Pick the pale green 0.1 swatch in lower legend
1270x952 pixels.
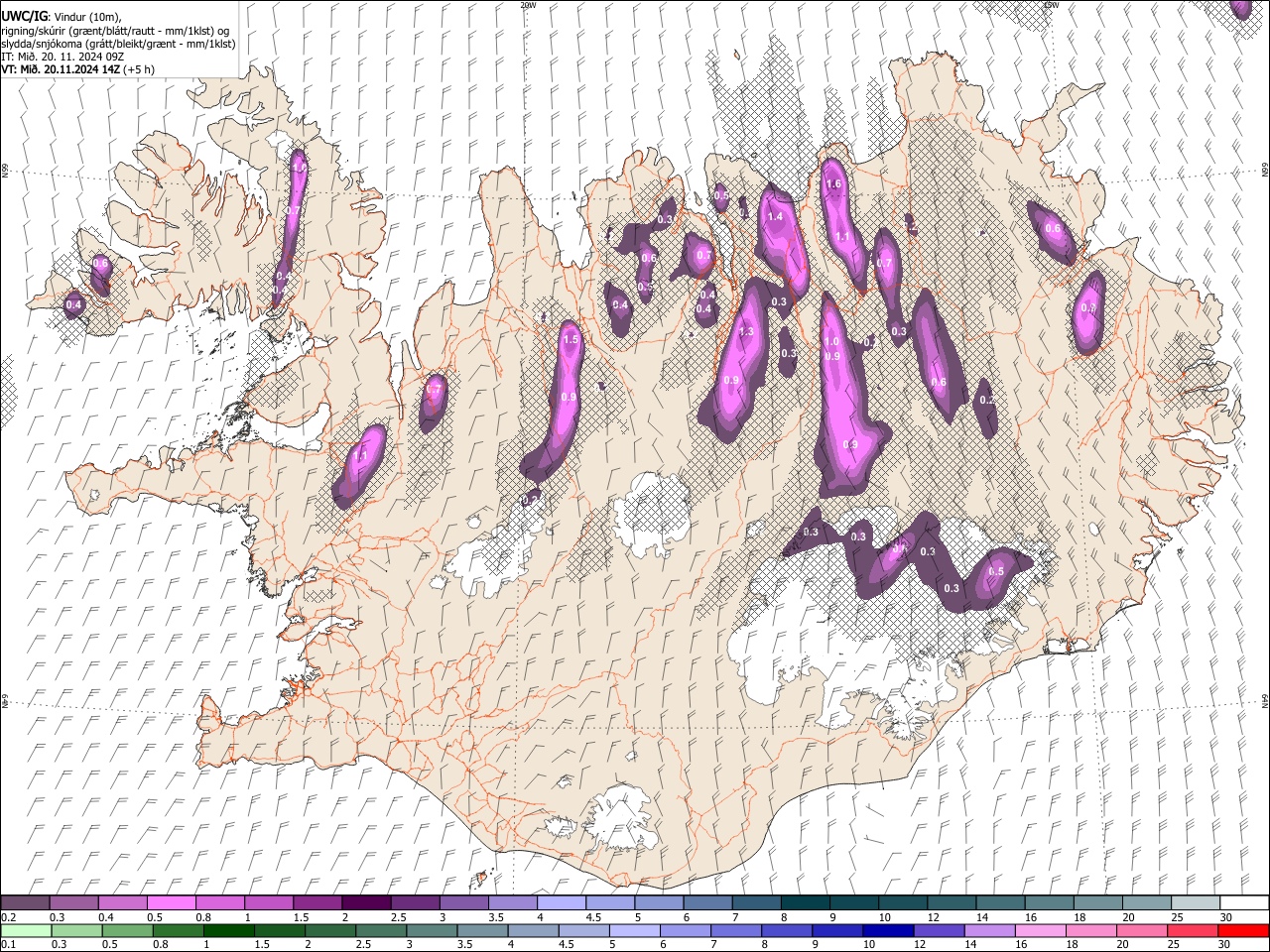[x=26, y=930]
